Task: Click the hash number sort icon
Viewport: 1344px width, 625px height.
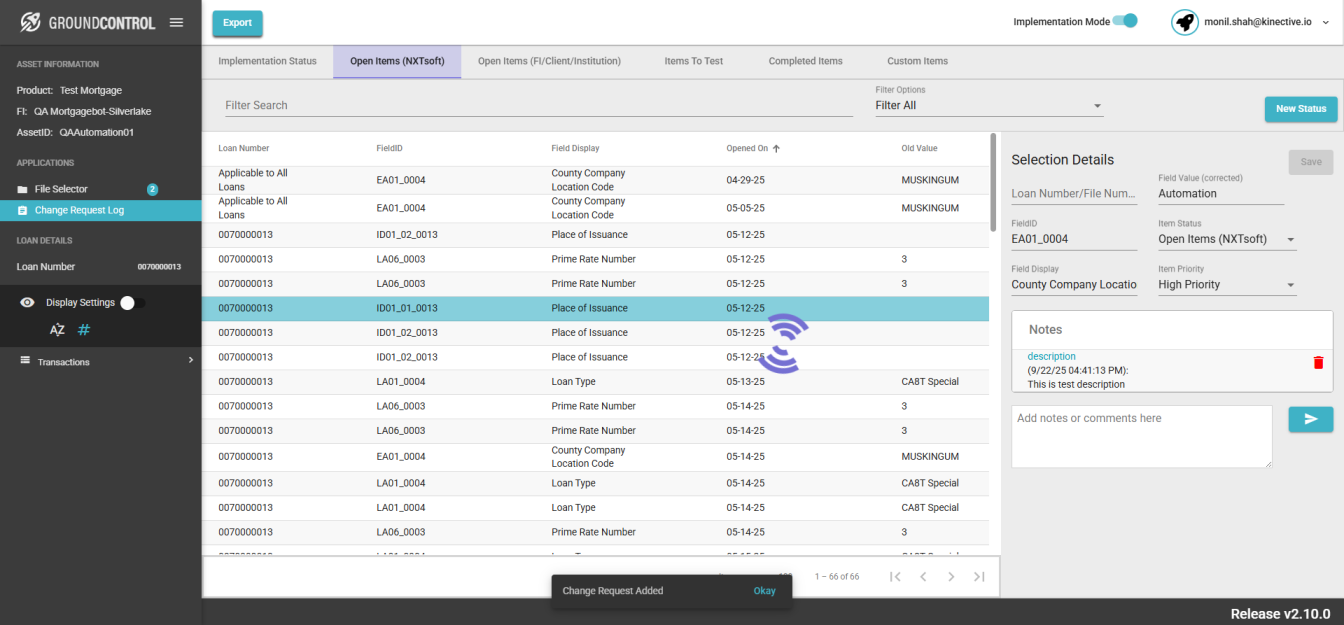Action: (x=84, y=329)
